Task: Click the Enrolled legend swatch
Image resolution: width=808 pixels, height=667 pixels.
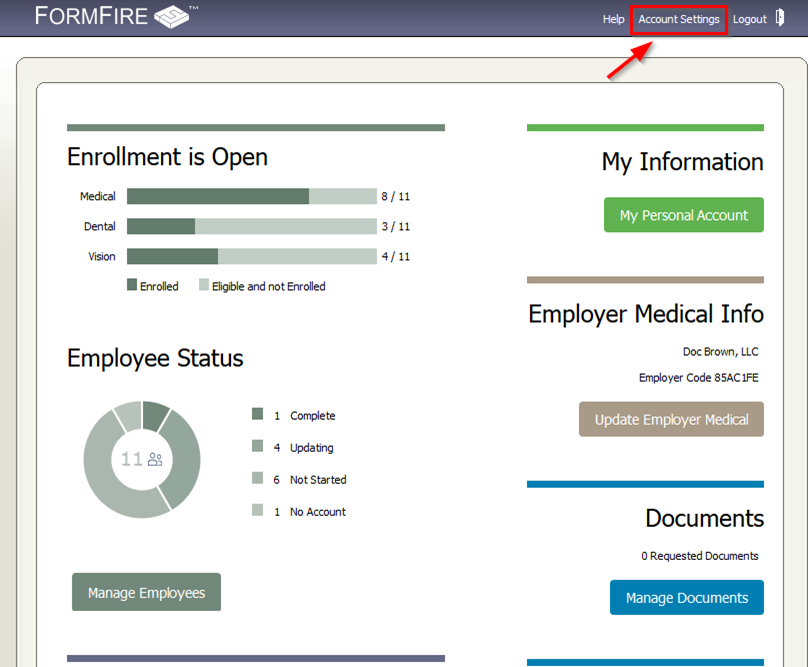Action: (x=132, y=285)
